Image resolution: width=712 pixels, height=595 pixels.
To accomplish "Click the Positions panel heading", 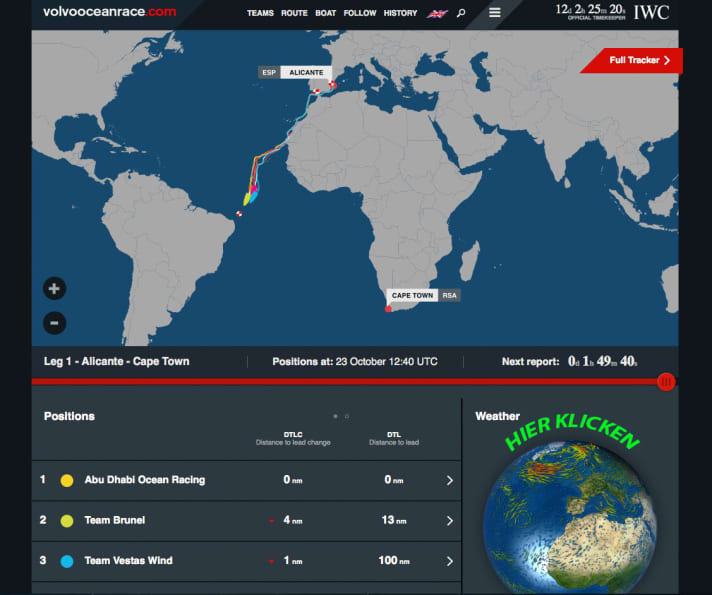I will pos(69,416).
